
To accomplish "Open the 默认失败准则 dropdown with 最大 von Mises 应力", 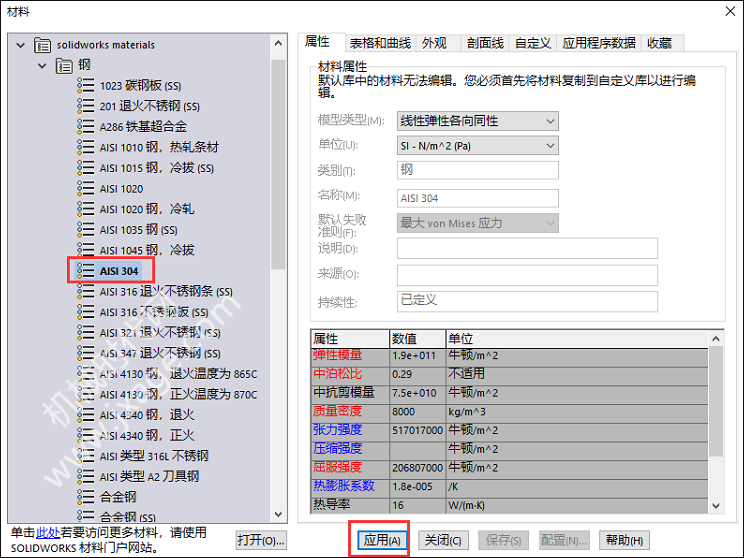I will (477, 223).
